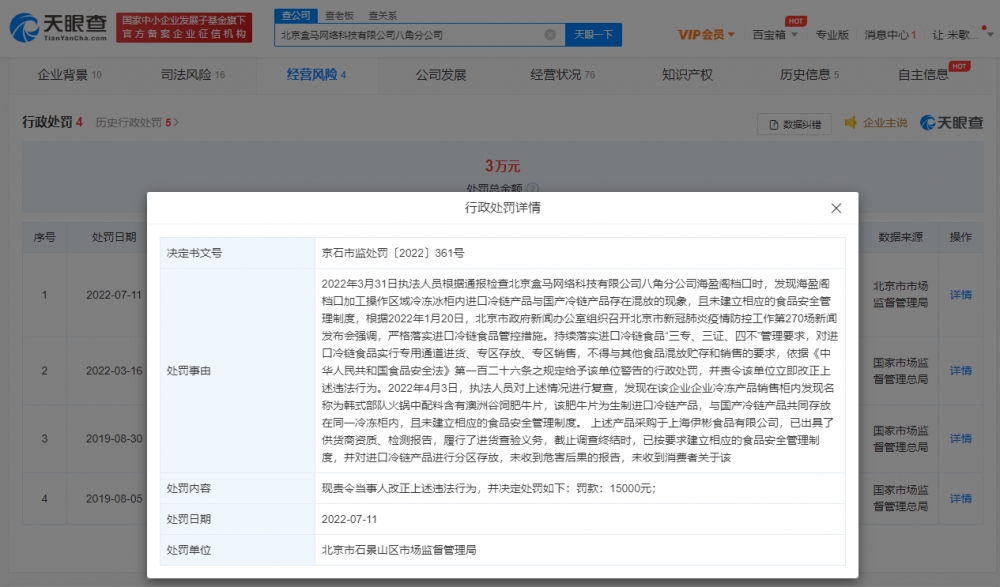Switch to the 查关系 search tab
Screen dimensions: 1000x587
(382, 16)
